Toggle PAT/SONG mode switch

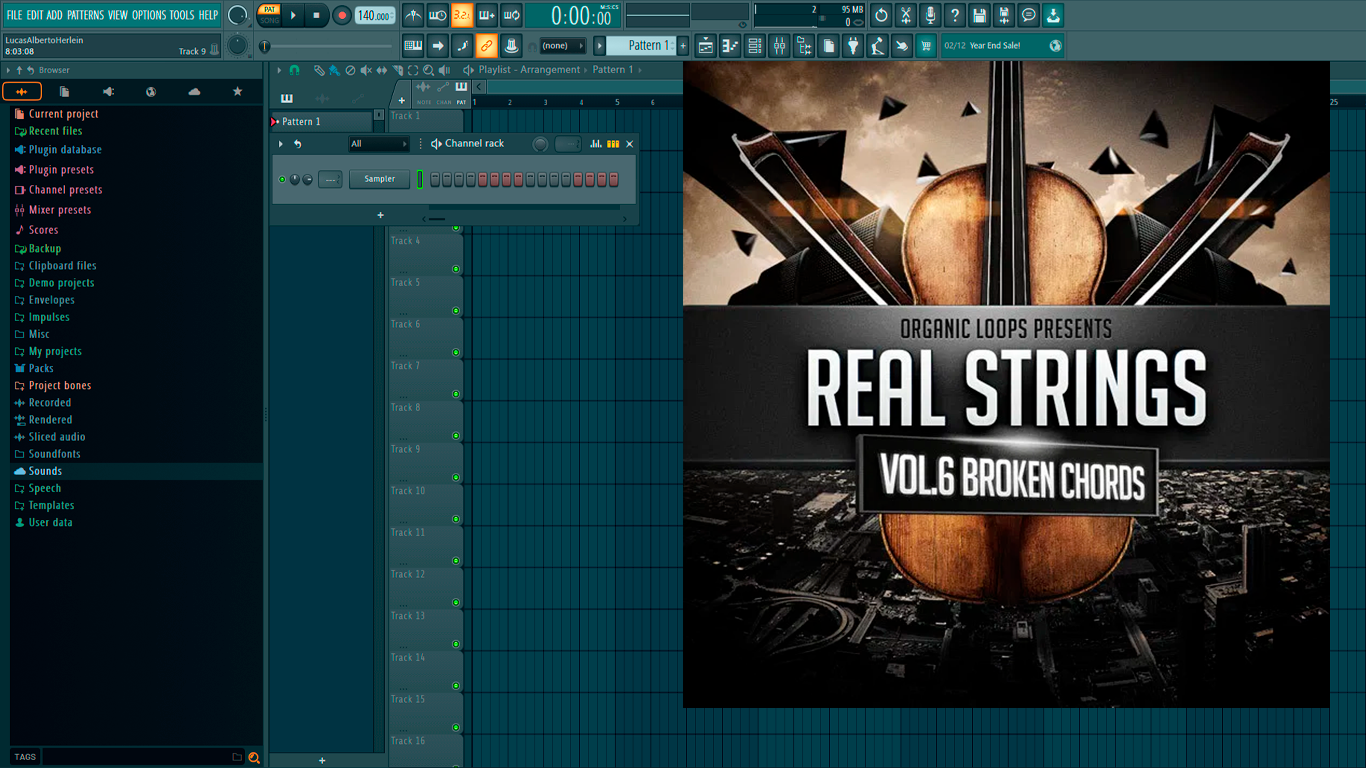pyautogui.click(x=269, y=15)
